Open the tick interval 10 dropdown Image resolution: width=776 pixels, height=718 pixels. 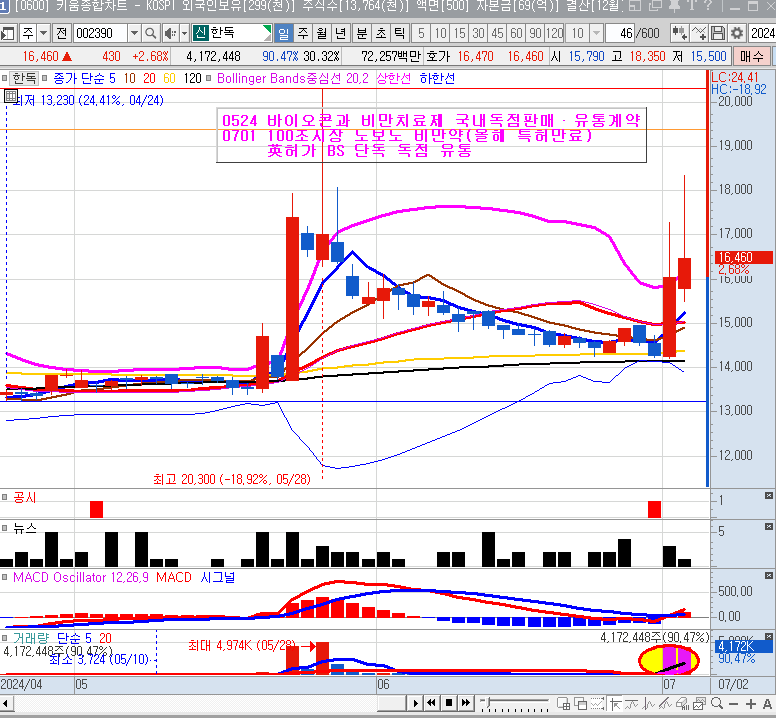(595, 33)
